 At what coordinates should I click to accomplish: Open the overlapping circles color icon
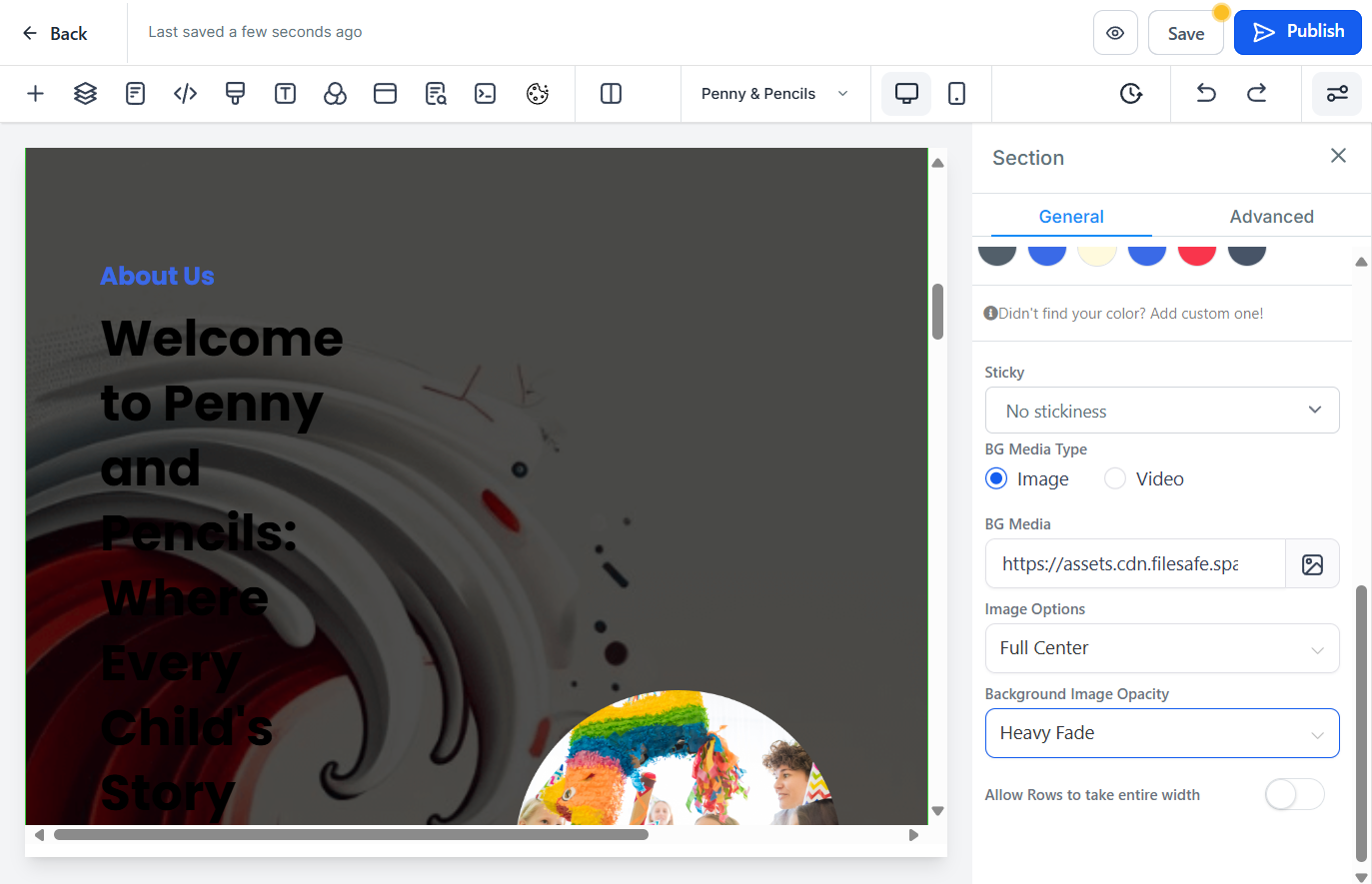[x=335, y=94]
